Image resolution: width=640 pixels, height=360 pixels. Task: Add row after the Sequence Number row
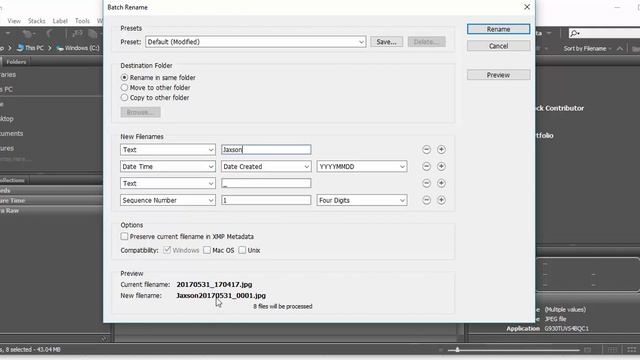click(441, 200)
